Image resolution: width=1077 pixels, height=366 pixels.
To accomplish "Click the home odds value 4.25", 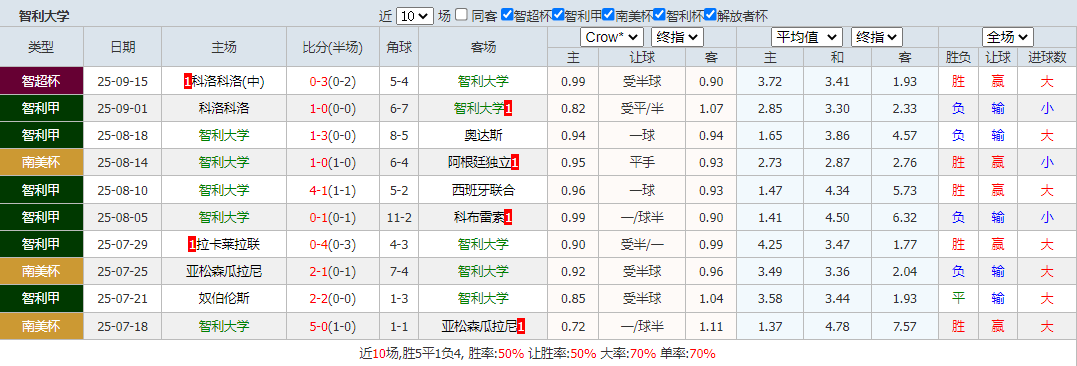I will (x=770, y=244).
